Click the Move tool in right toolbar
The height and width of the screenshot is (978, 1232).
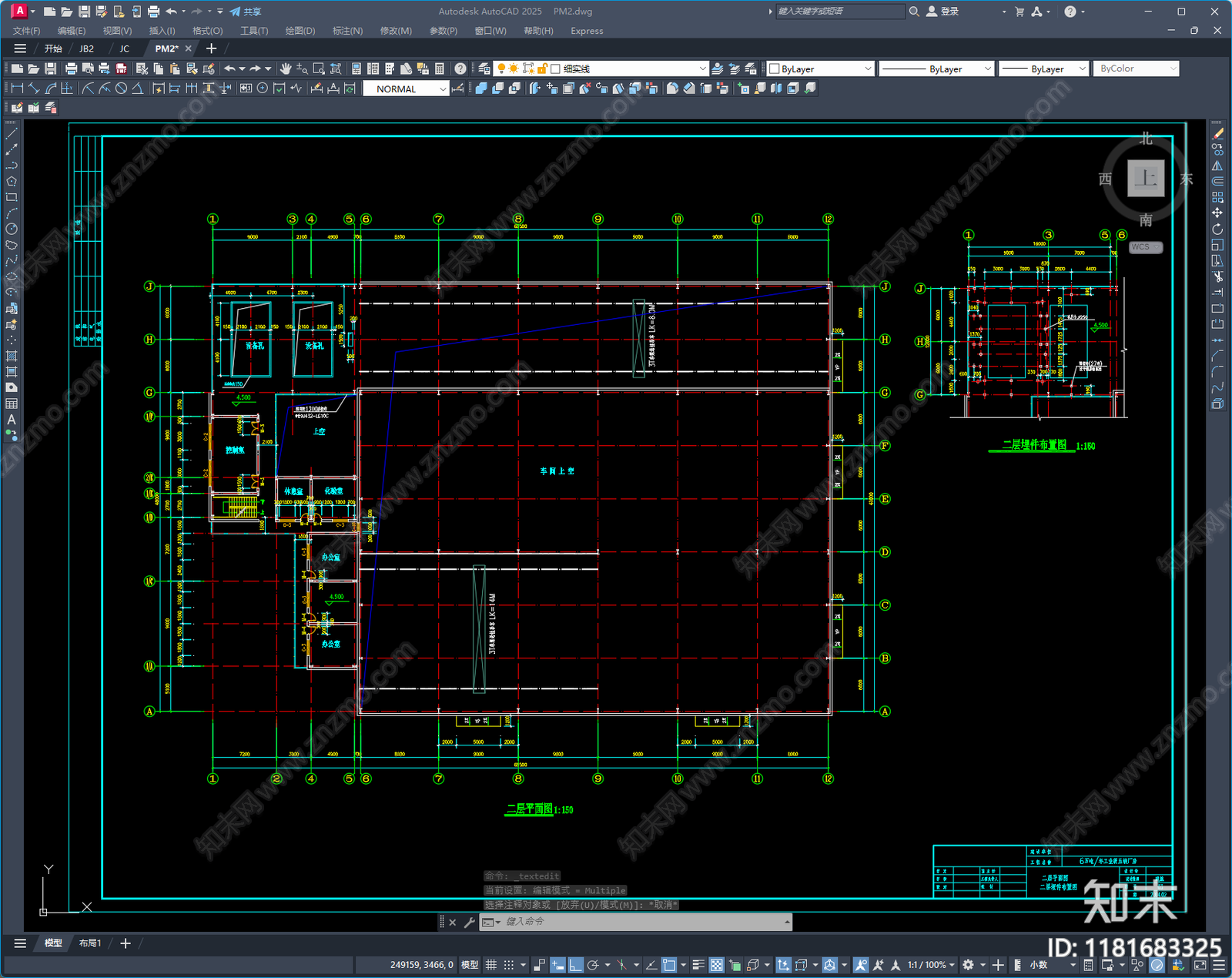tap(1217, 213)
